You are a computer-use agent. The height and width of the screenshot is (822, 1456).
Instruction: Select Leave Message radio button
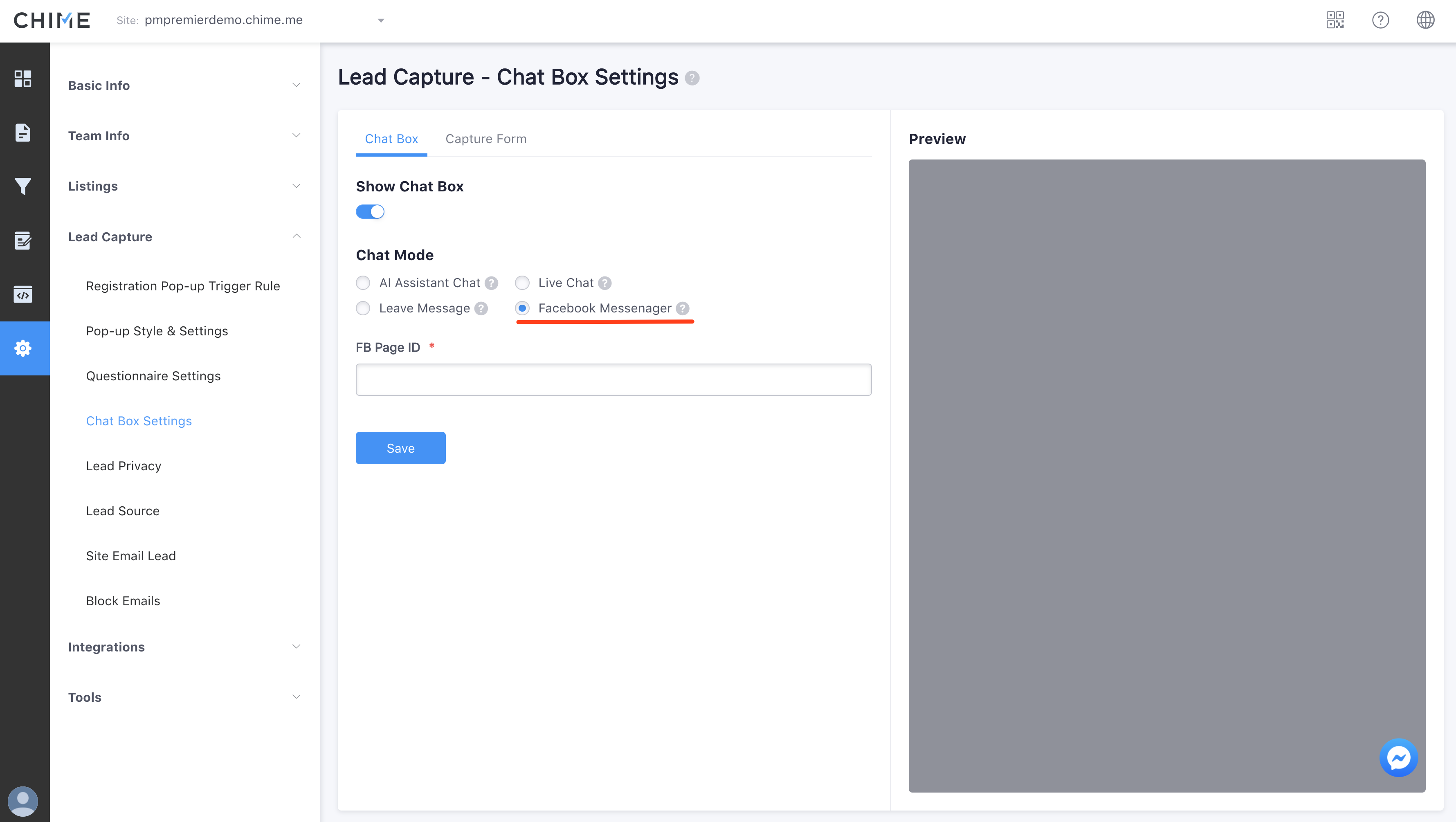click(363, 308)
